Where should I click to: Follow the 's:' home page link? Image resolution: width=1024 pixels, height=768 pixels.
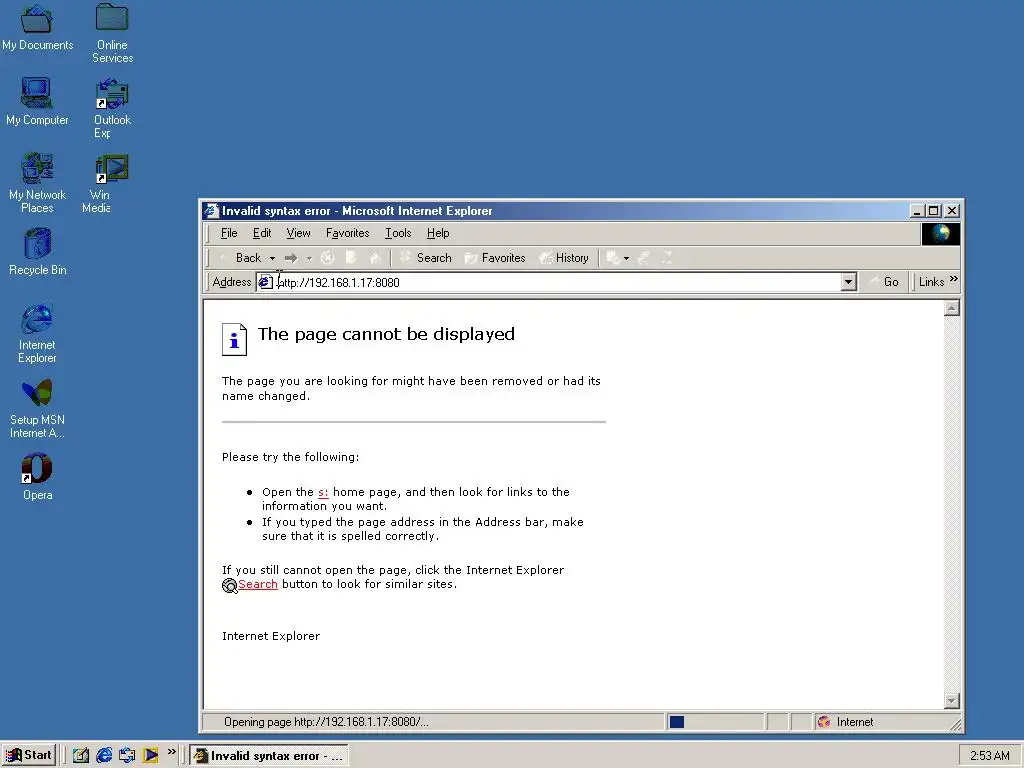(x=323, y=492)
